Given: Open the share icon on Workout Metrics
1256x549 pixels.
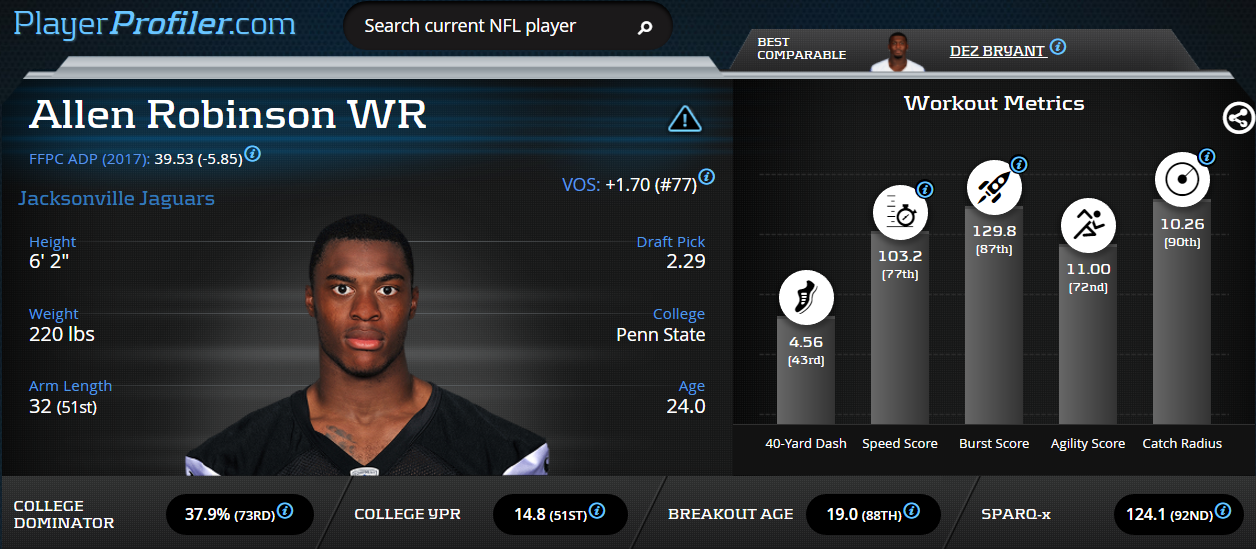Looking at the screenshot, I should pyautogui.click(x=1238, y=118).
